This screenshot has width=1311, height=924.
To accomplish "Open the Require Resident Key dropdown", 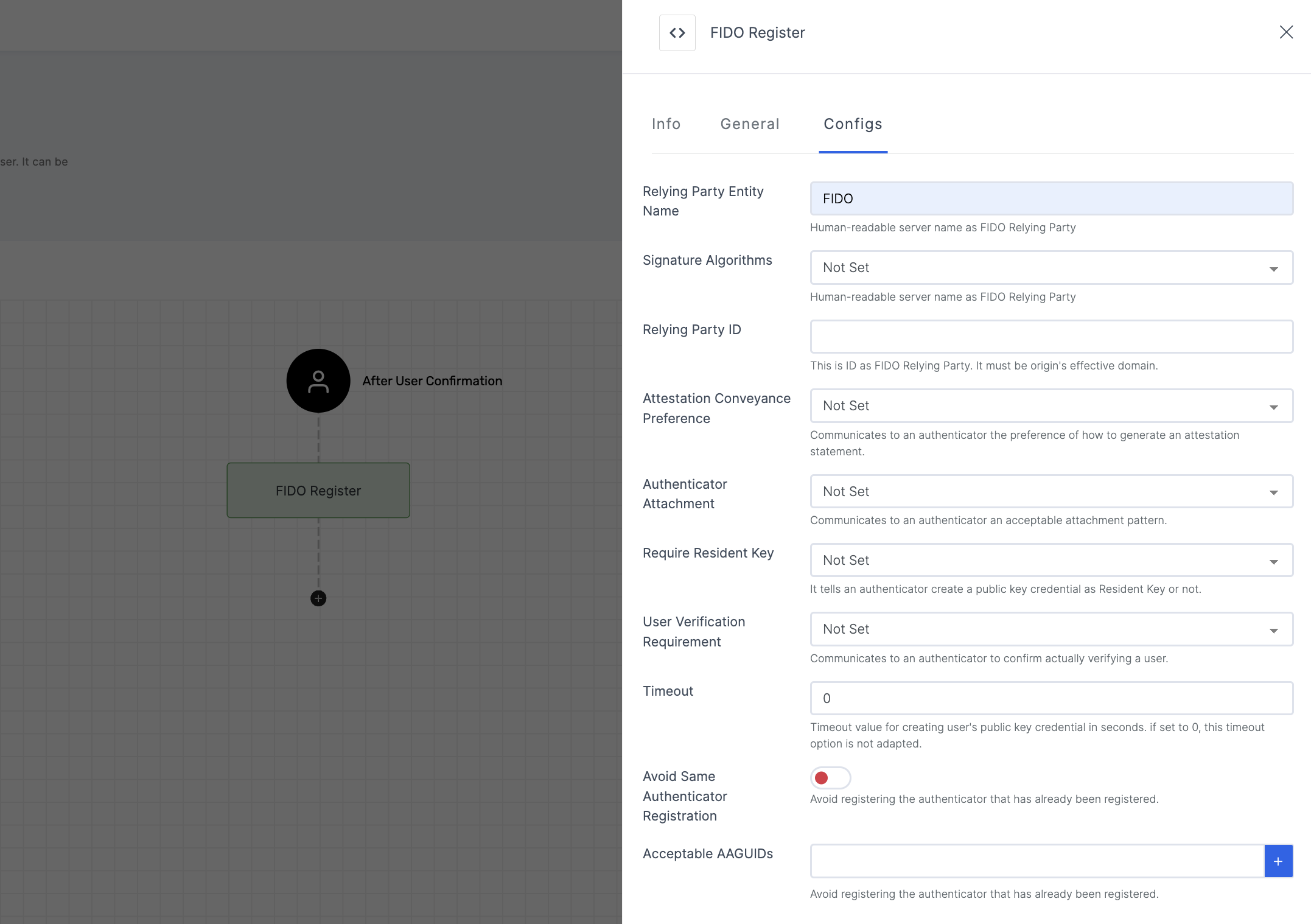I will click(1051, 561).
